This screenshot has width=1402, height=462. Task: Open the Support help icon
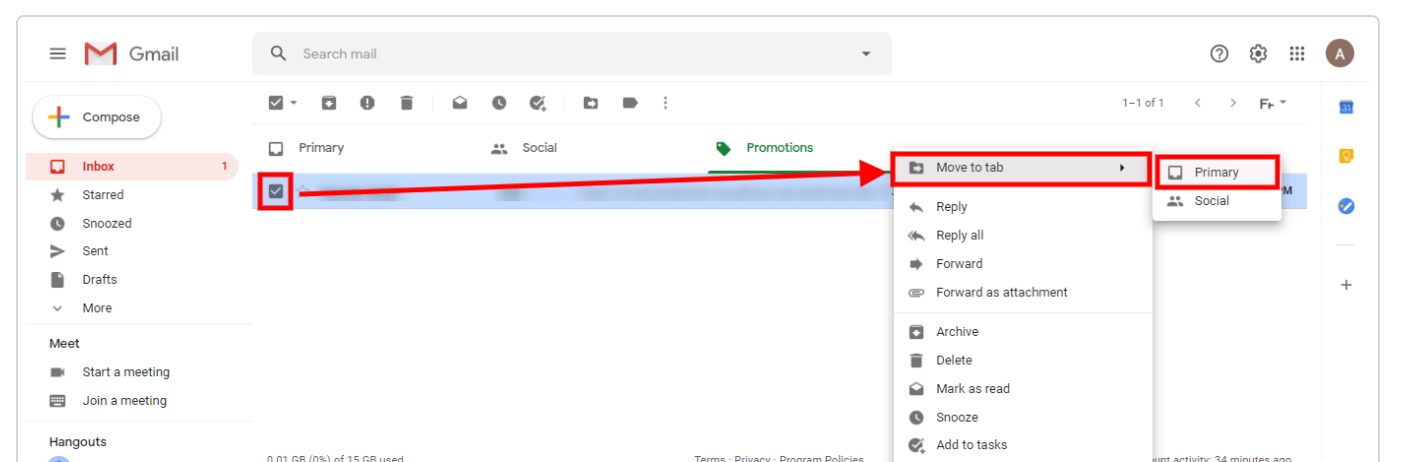pyautogui.click(x=1219, y=54)
